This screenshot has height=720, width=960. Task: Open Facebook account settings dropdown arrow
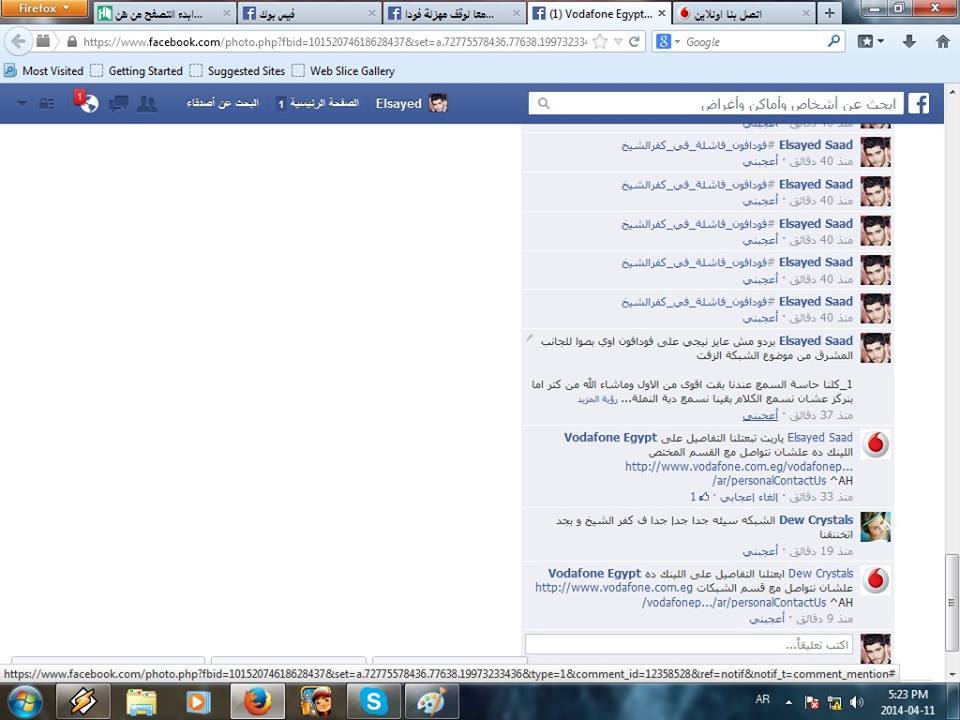pos(21,103)
